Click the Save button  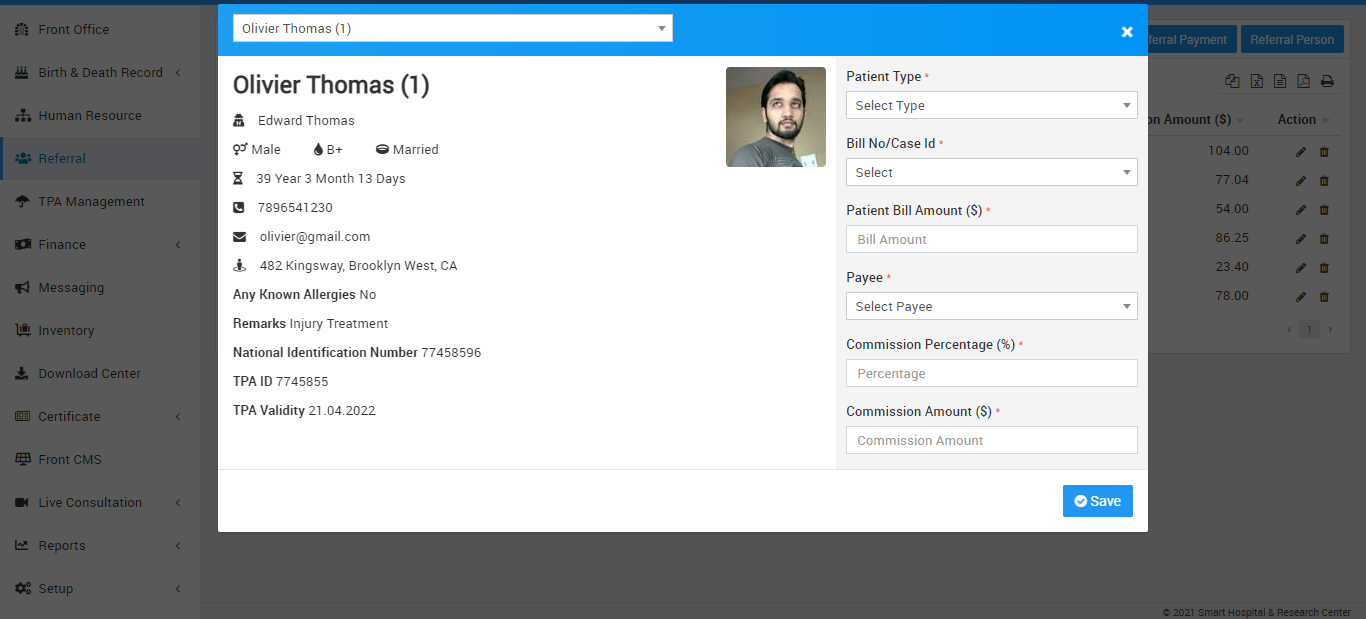pos(1097,501)
